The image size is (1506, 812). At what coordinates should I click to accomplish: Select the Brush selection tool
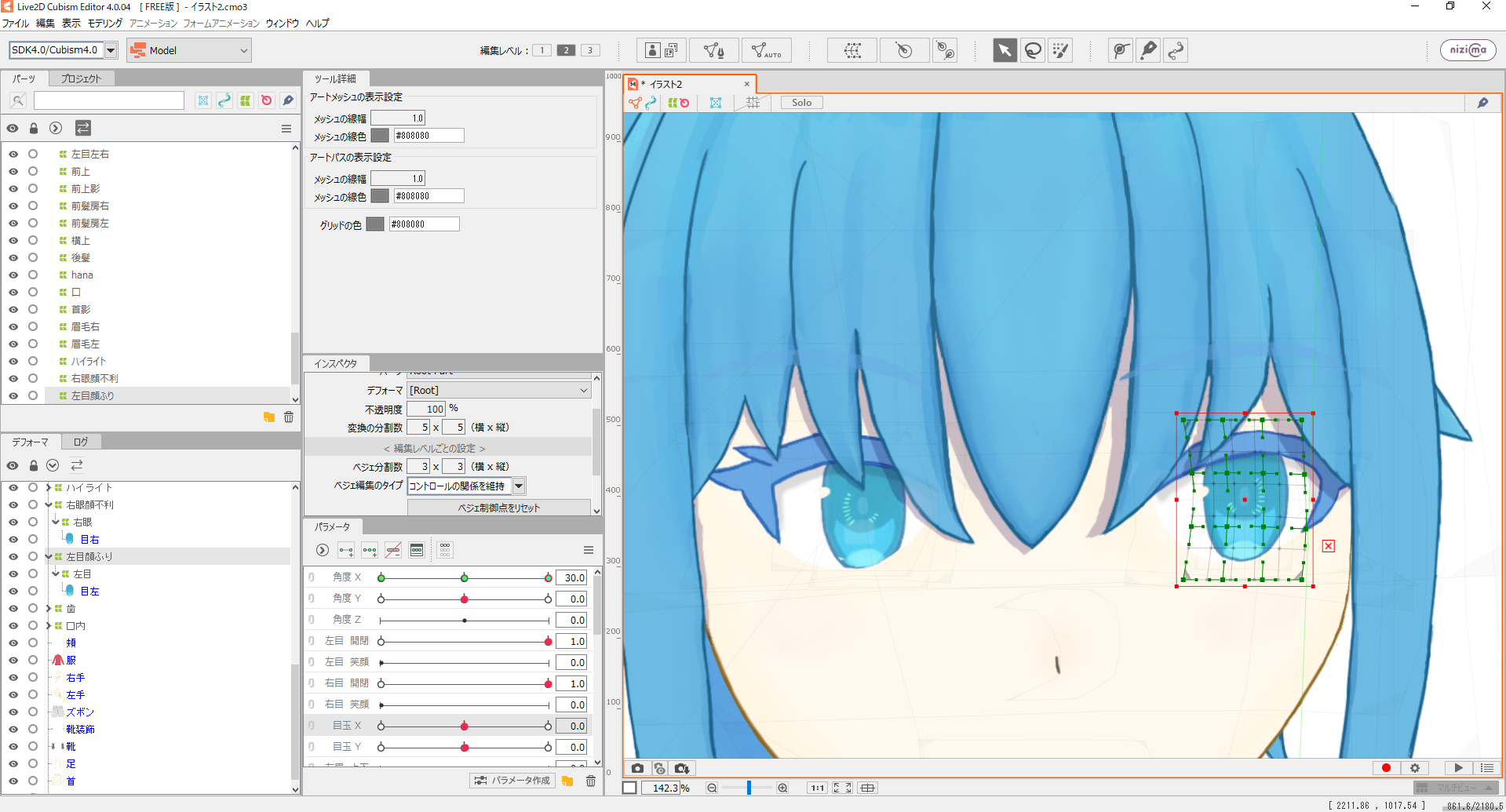(x=1060, y=50)
